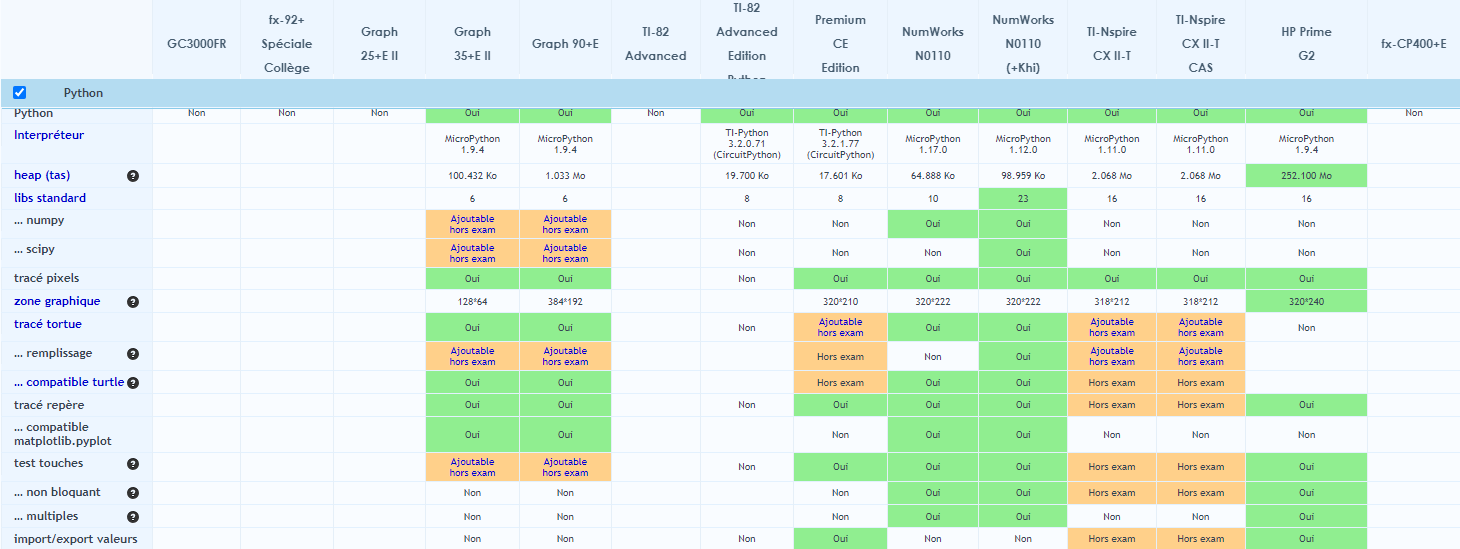Click the import/export valeurs row label
The image size is (1460, 549).
point(76,539)
